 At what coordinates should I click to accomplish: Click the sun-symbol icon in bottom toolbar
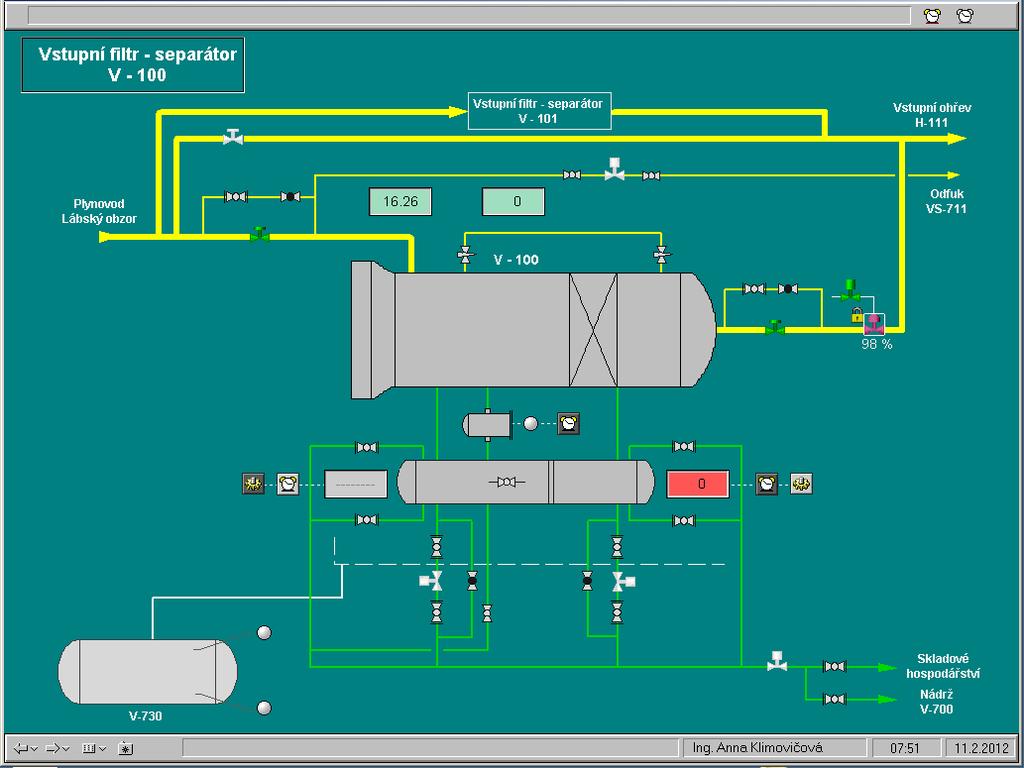pos(125,748)
